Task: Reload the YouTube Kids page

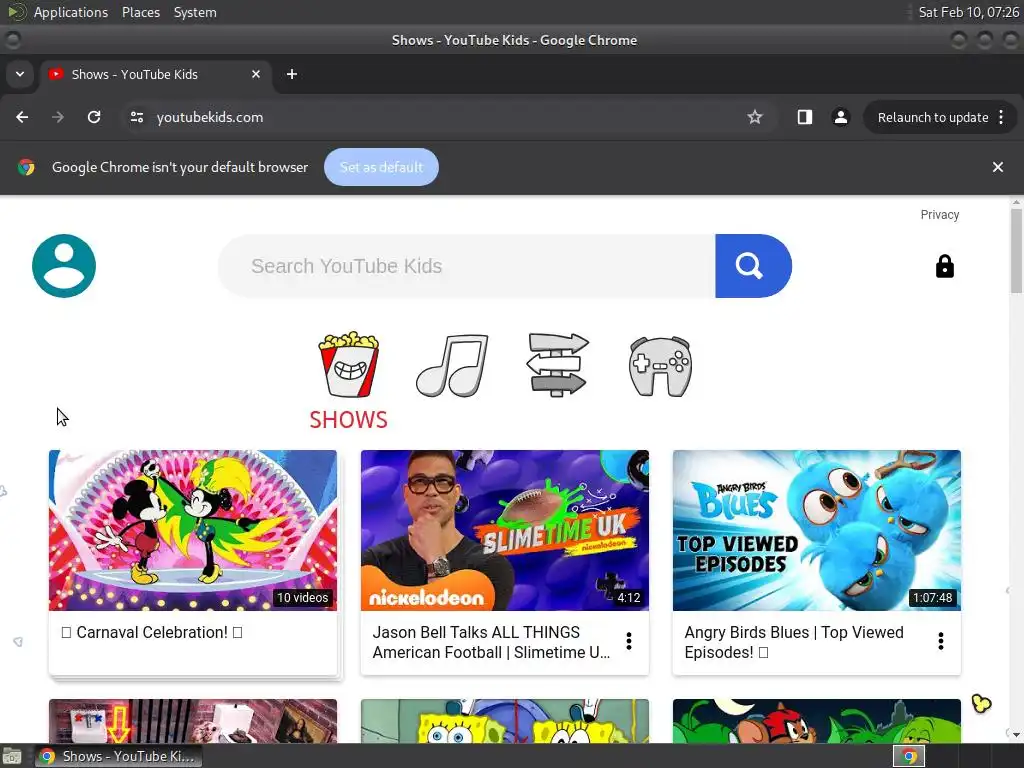Action: click(x=94, y=117)
